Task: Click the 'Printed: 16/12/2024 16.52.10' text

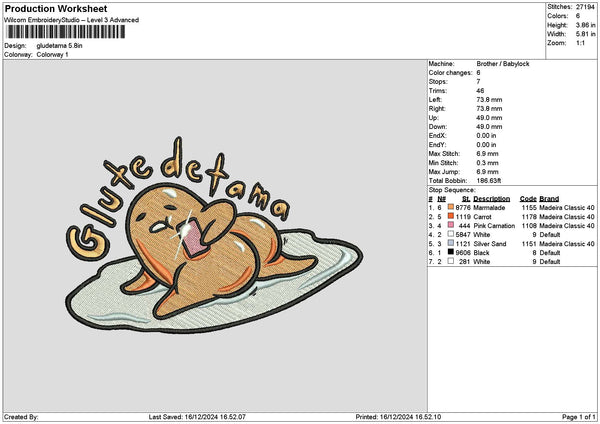Action: [398, 417]
